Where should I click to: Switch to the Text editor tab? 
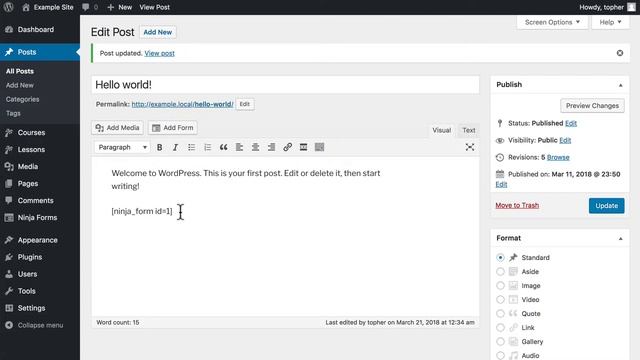click(x=469, y=130)
